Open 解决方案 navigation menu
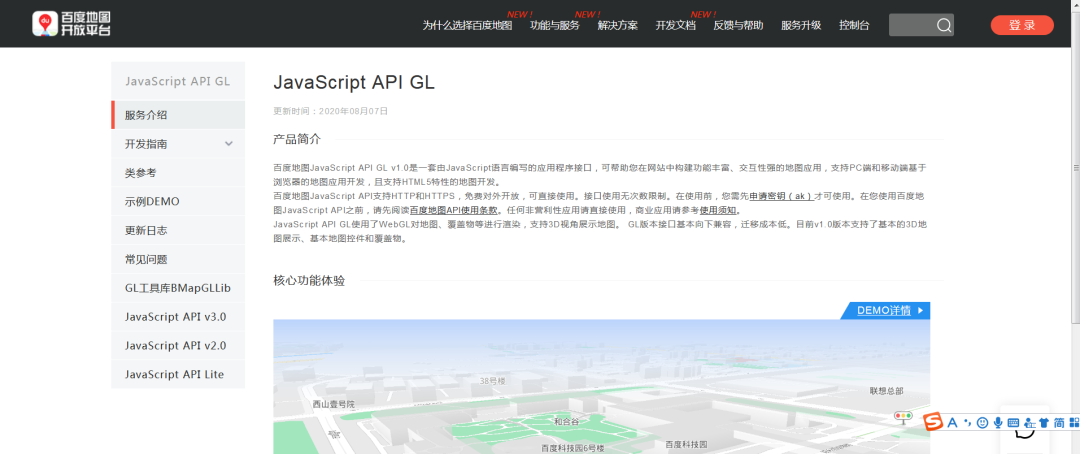Viewport: 1080px width, 454px height. (x=618, y=25)
